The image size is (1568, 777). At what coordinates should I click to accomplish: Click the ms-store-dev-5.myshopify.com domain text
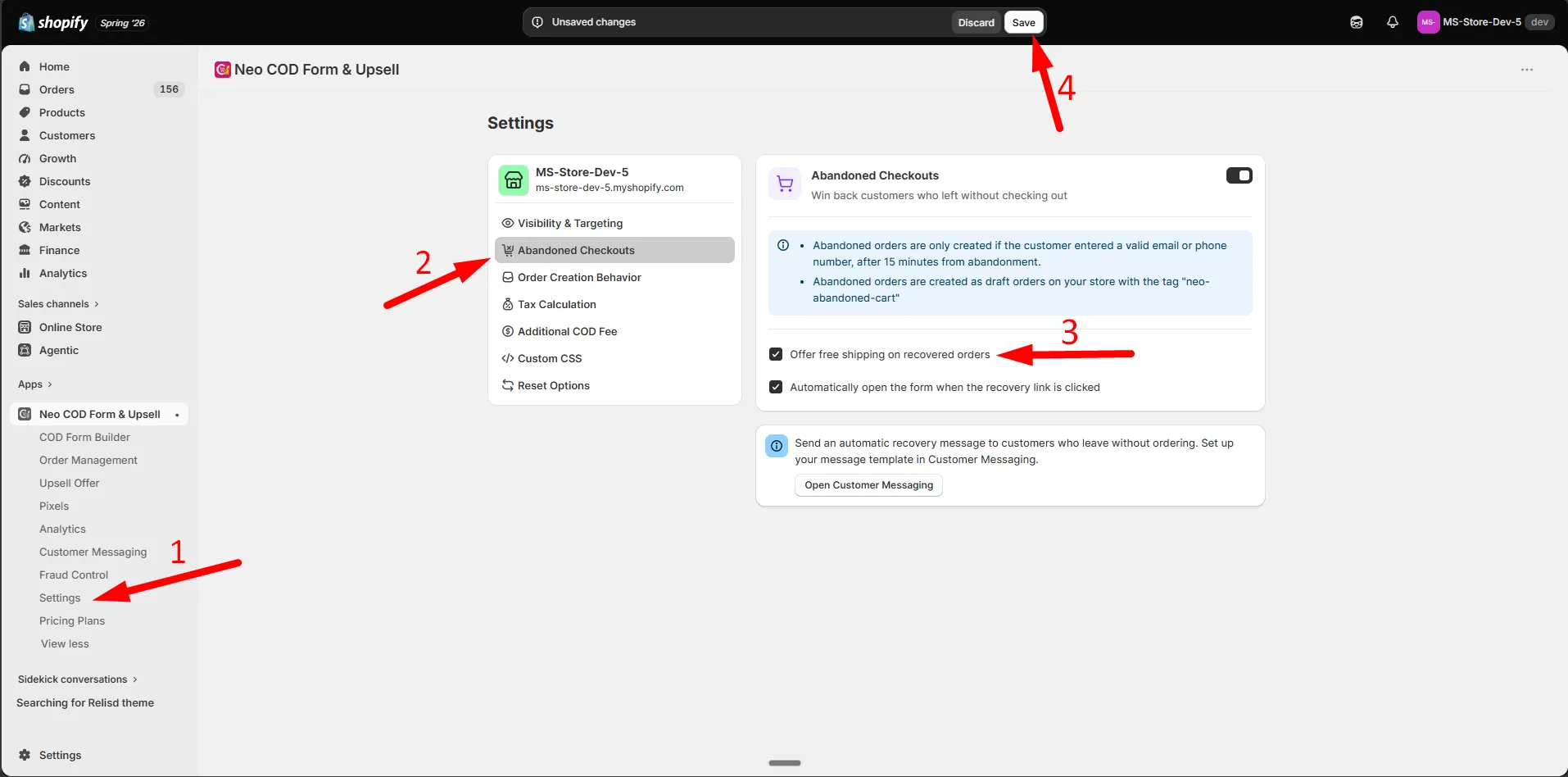tap(610, 188)
